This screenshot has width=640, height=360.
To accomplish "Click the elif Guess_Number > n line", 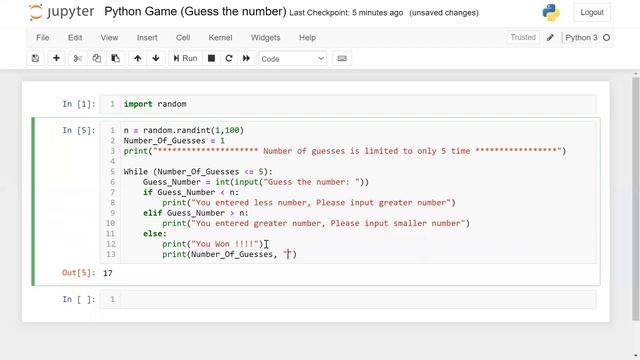I will click(x=196, y=213).
